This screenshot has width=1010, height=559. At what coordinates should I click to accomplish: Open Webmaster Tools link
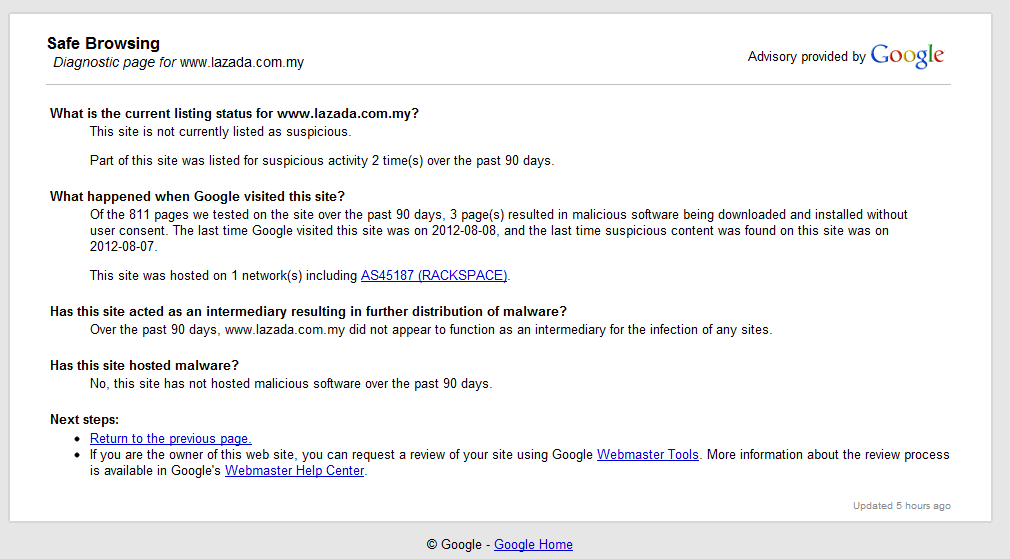point(647,455)
